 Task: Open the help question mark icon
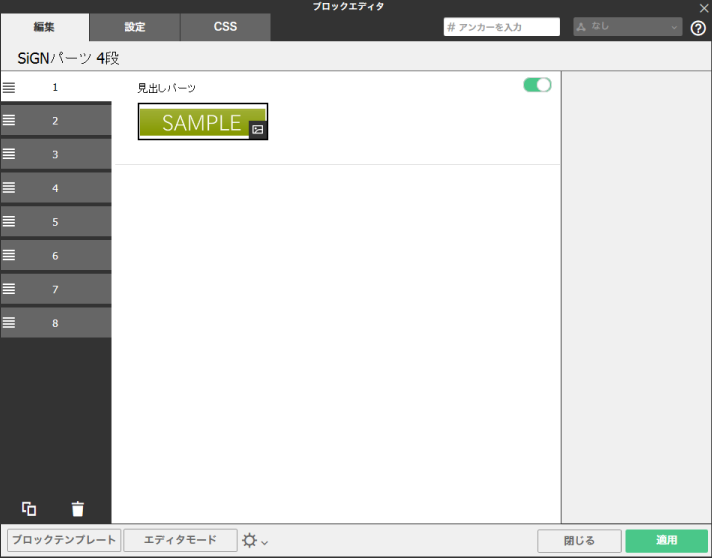(698, 28)
